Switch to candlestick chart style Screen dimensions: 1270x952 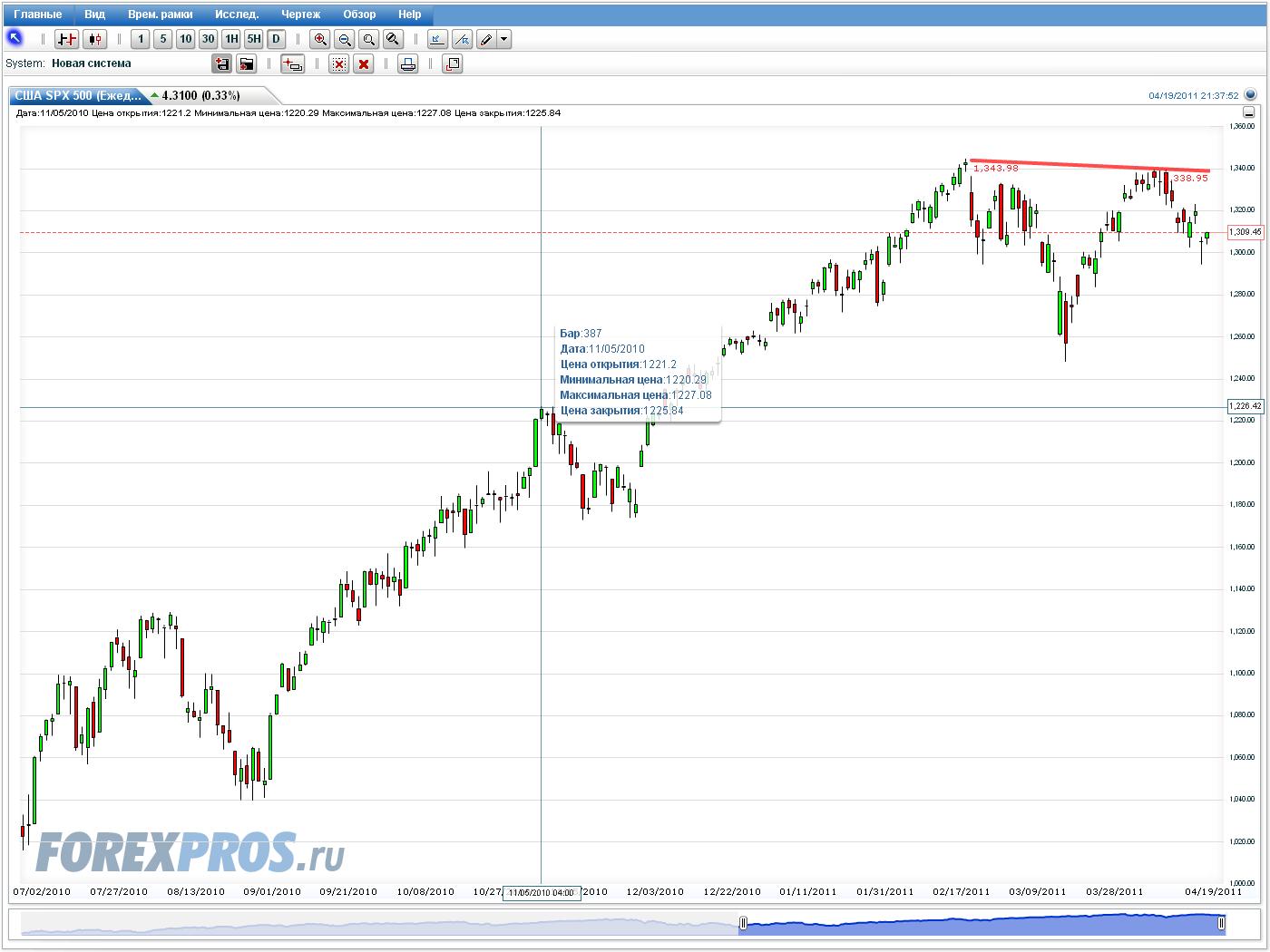(x=94, y=39)
